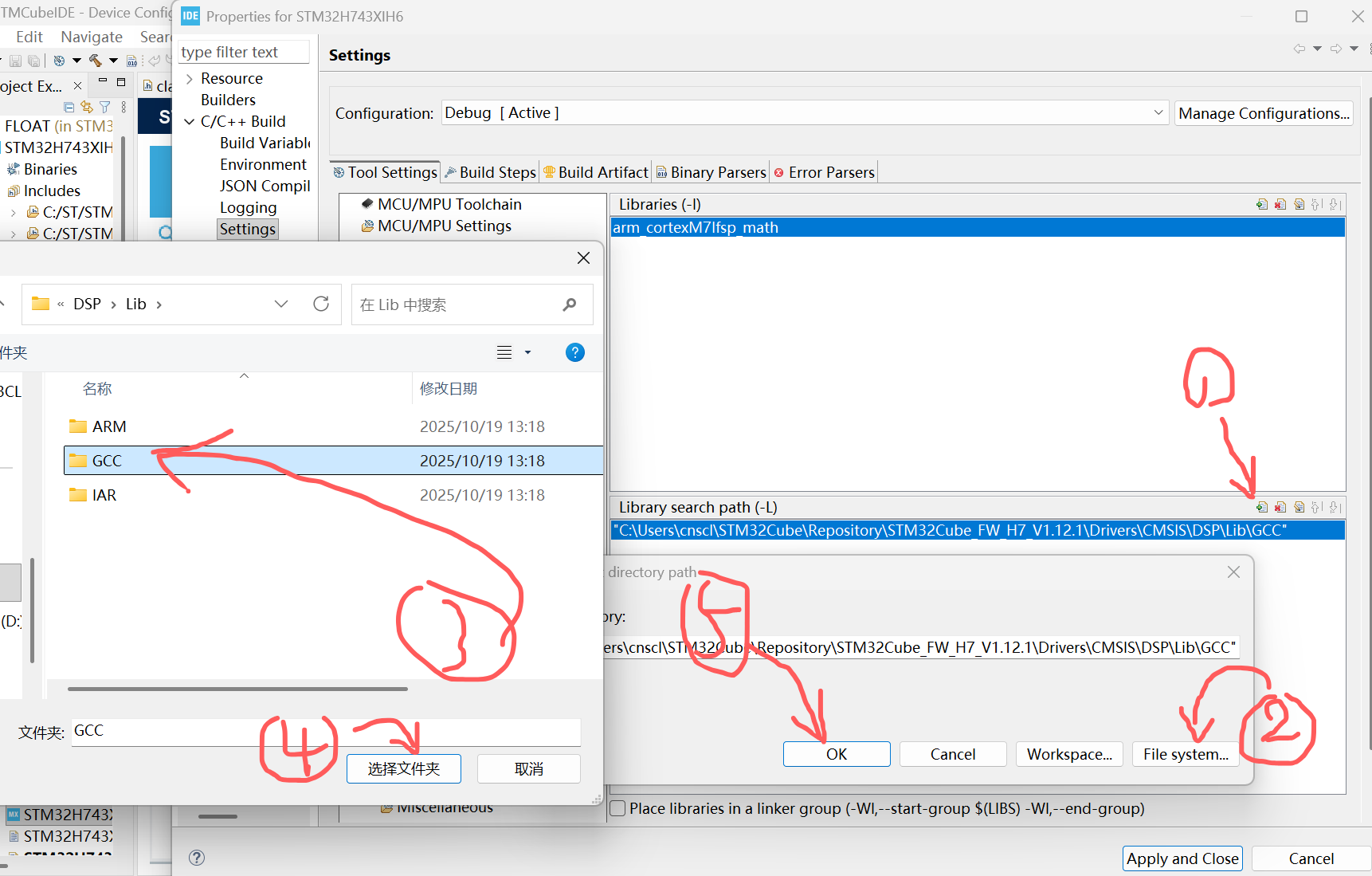Switch to the Build Steps tab
The height and width of the screenshot is (876, 1372).
pyautogui.click(x=490, y=172)
